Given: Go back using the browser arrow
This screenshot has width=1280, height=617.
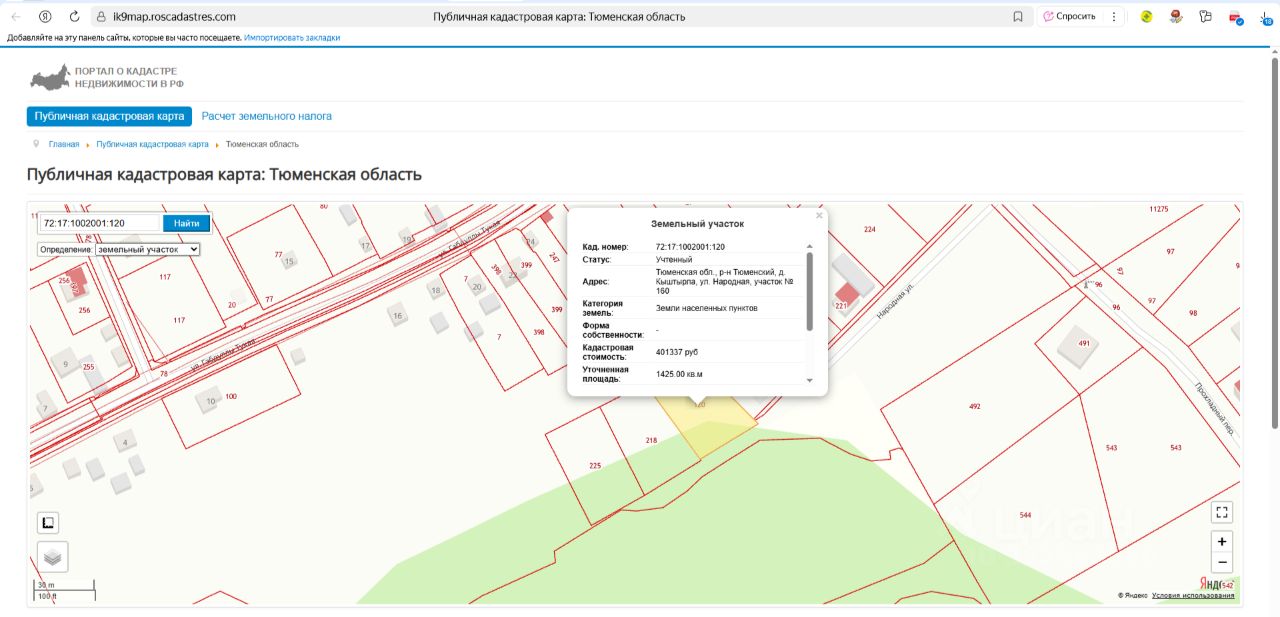Looking at the screenshot, I should tap(16, 17).
